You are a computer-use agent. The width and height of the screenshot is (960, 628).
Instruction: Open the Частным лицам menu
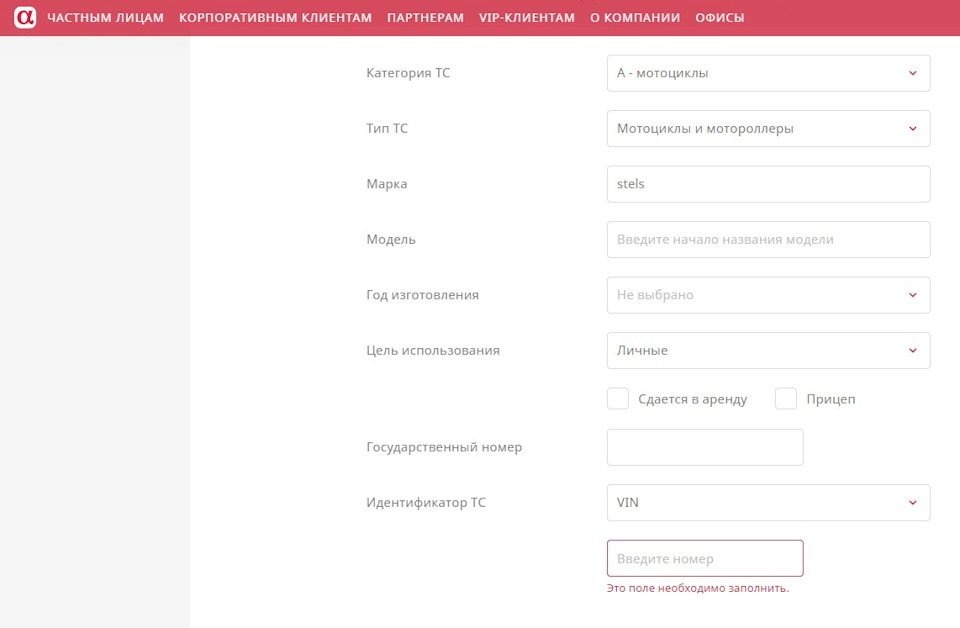(105, 18)
